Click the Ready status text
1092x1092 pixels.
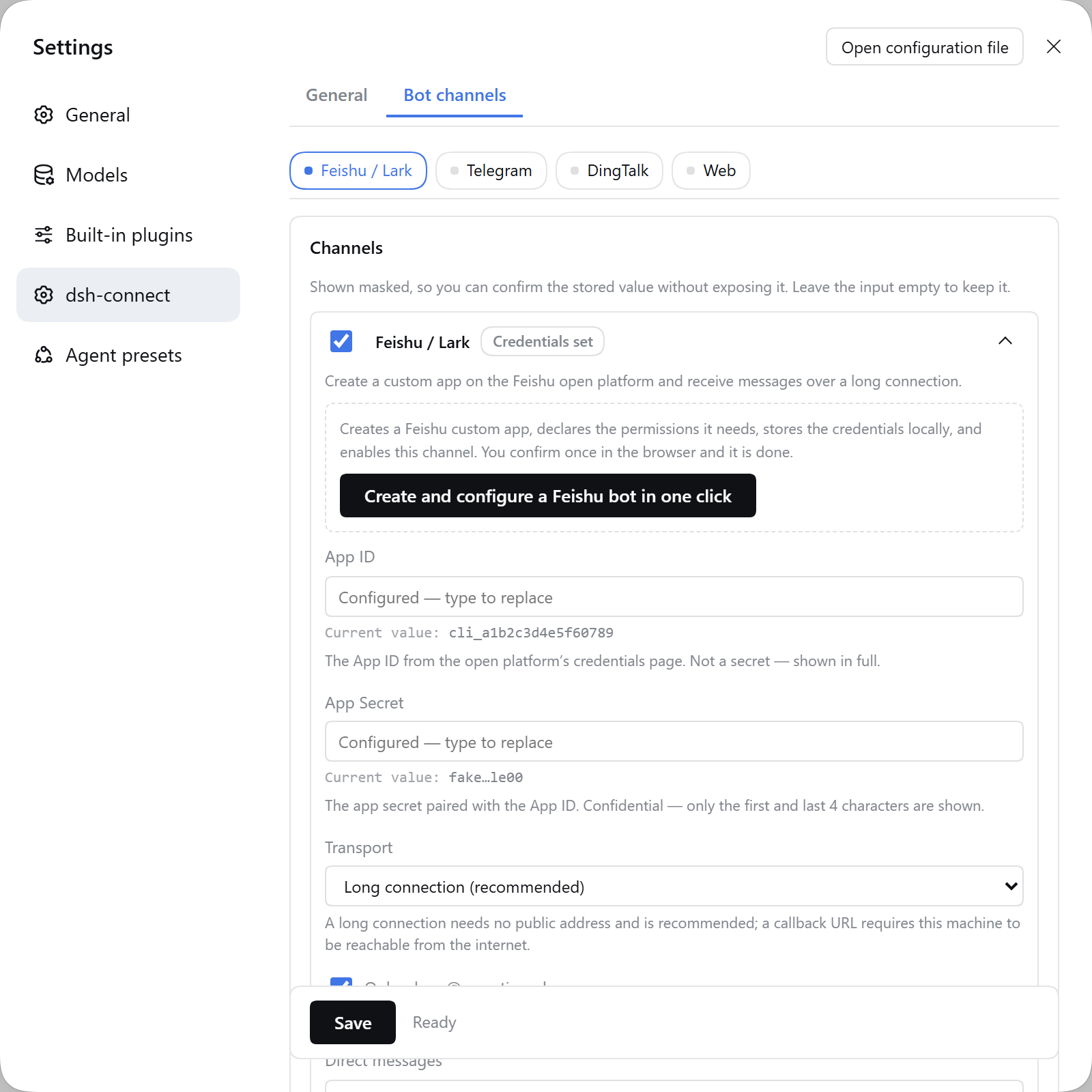click(x=434, y=1022)
